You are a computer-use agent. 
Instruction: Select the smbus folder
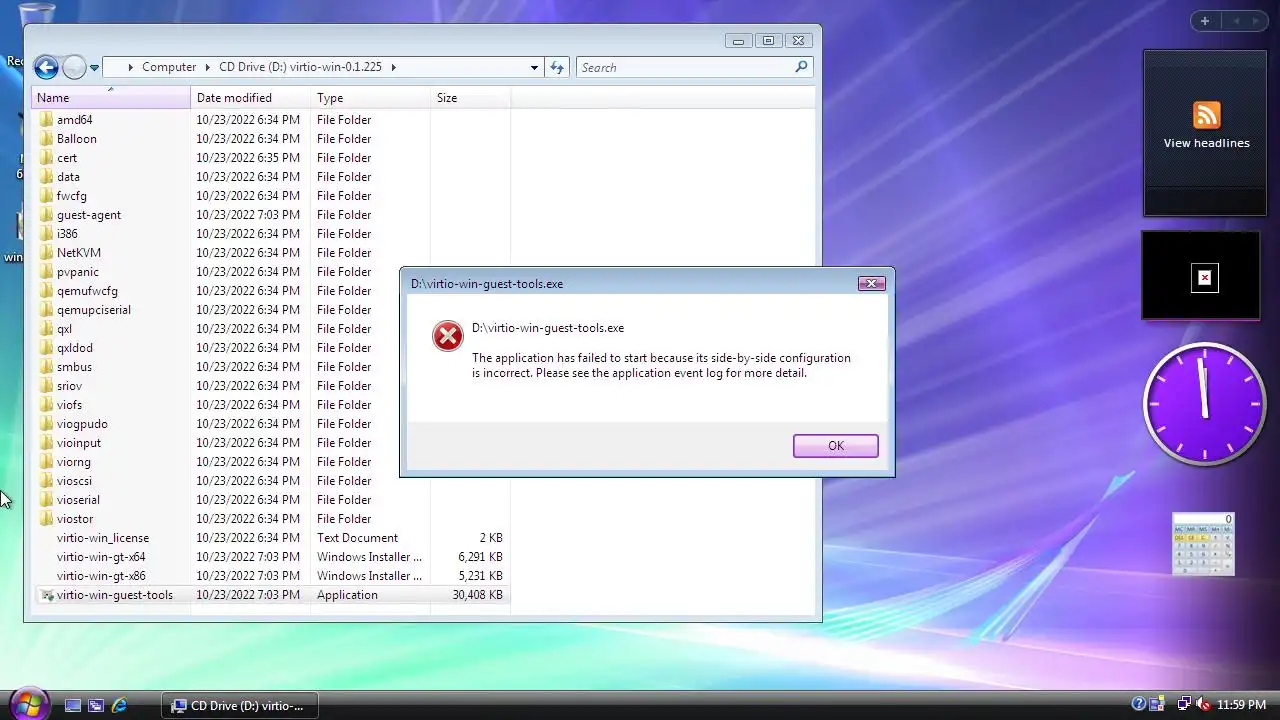click(74, 367)
